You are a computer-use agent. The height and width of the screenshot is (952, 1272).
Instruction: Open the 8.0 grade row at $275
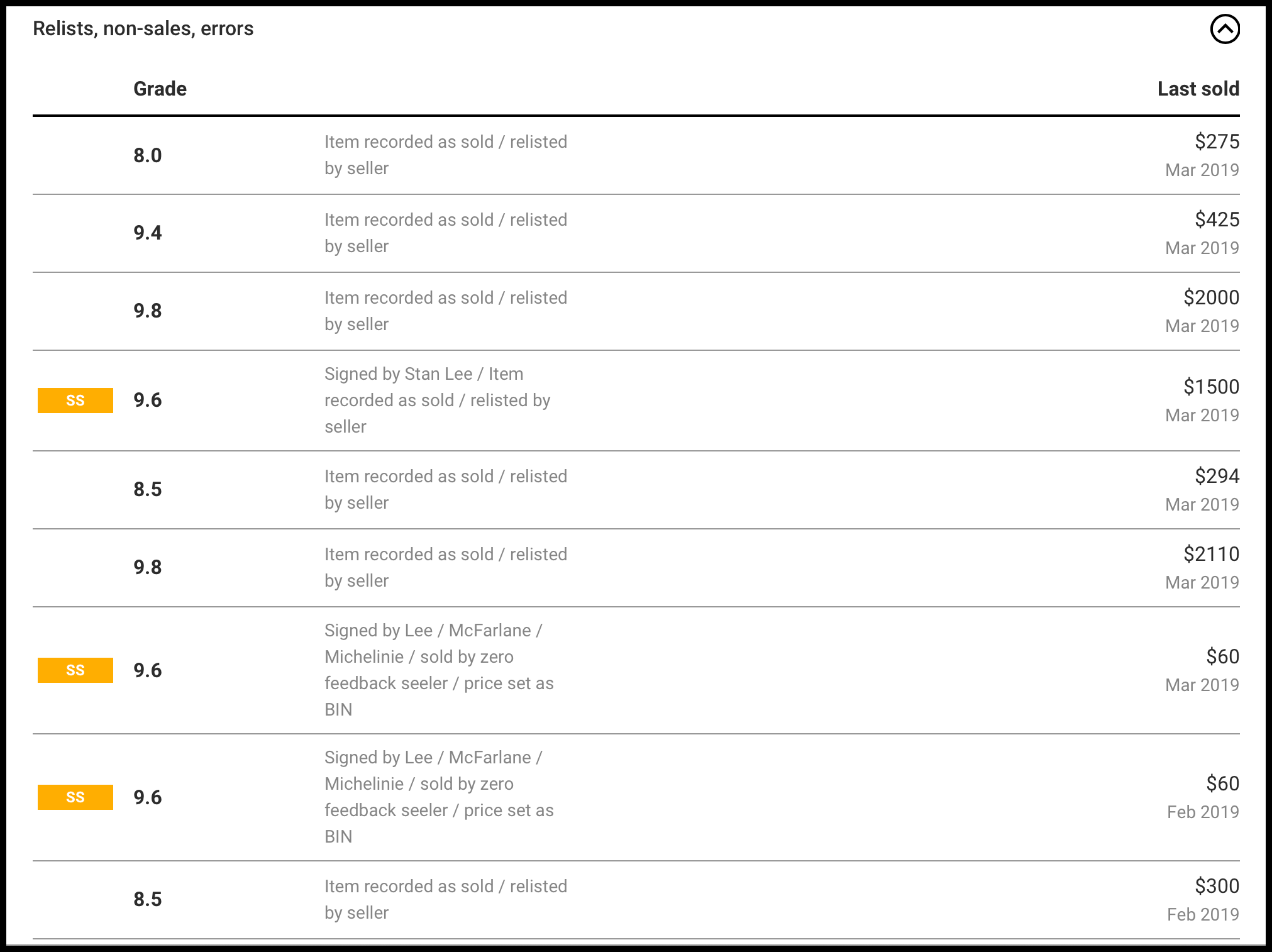click(636, 155)
